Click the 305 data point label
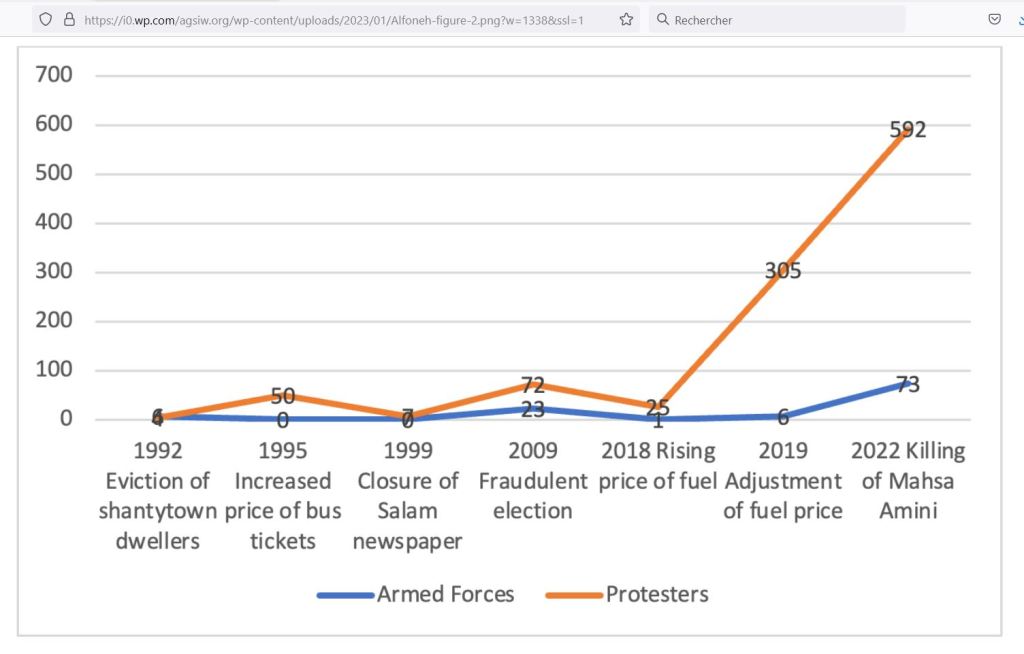This screenshot has width=1024, height=654. point(783,271)
